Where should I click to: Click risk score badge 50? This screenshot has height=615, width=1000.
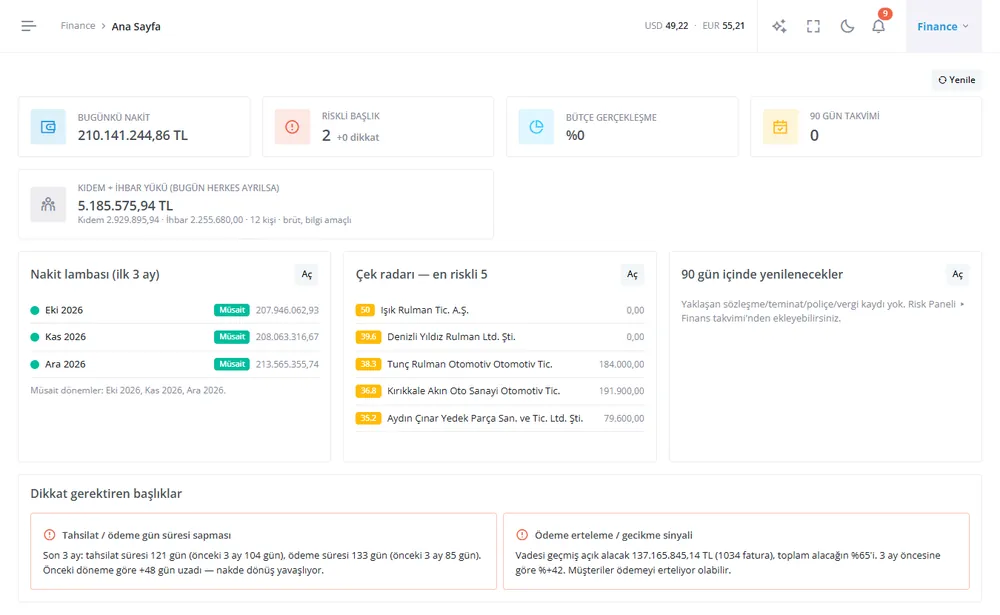tap(365, 310)
